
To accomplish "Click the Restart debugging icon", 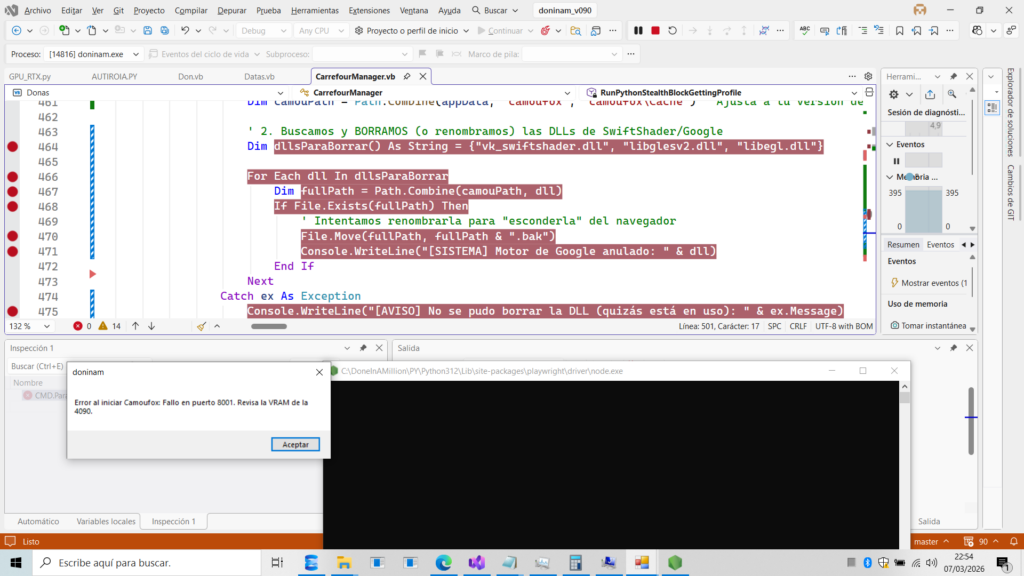I will [x=673, y=31].
